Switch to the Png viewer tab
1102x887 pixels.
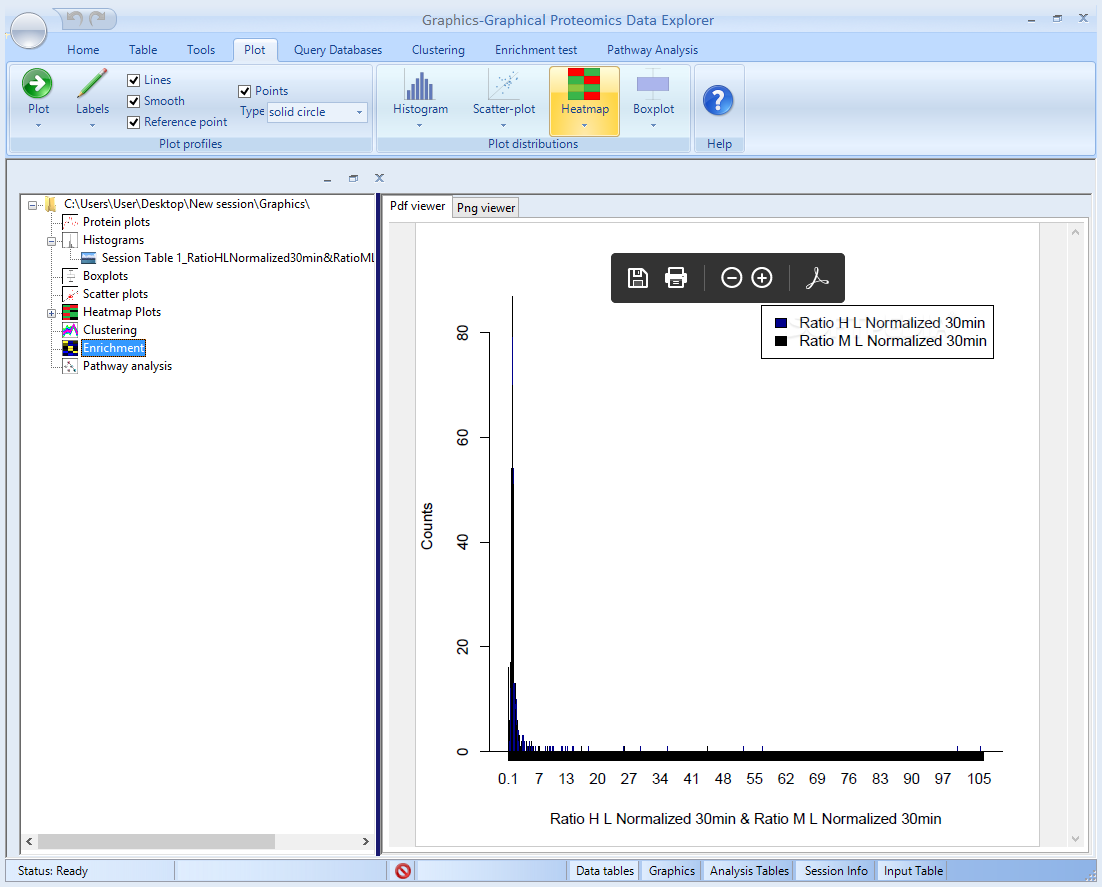(486, 207)
